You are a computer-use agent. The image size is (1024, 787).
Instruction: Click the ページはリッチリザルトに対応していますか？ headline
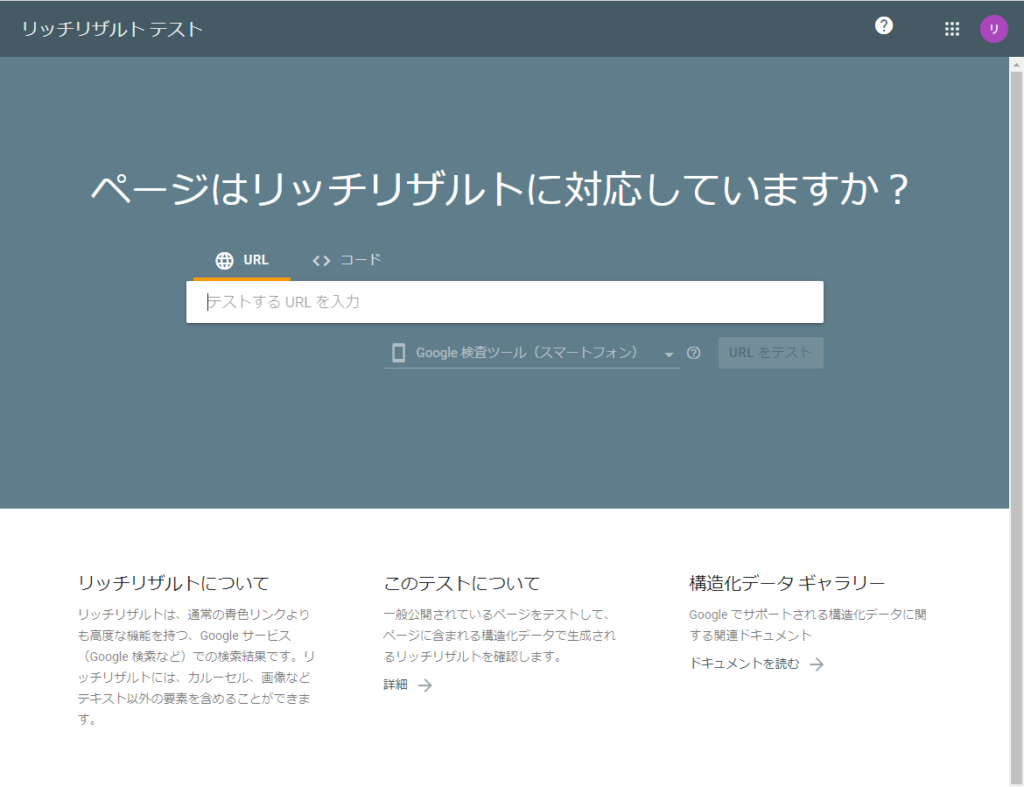500,189
